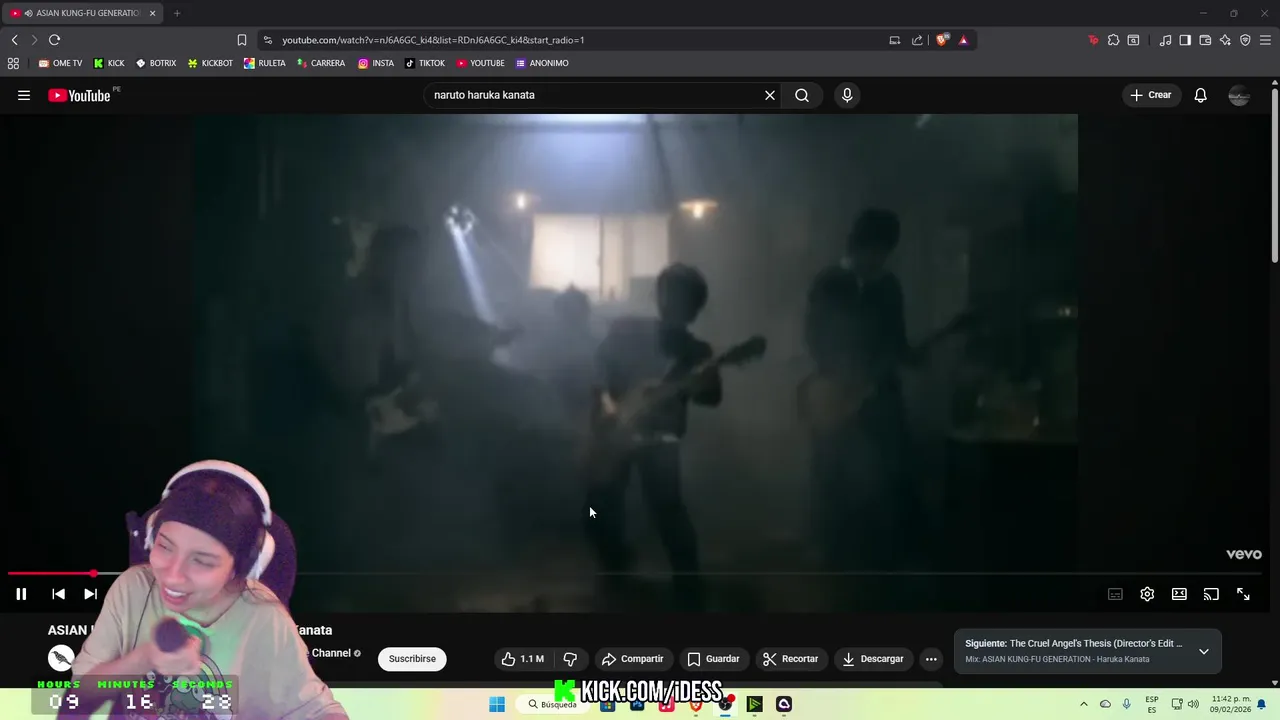The image size is (1280, 720).
Task: Open the Brave VPN shield icon
Action: coord(1245,40)
